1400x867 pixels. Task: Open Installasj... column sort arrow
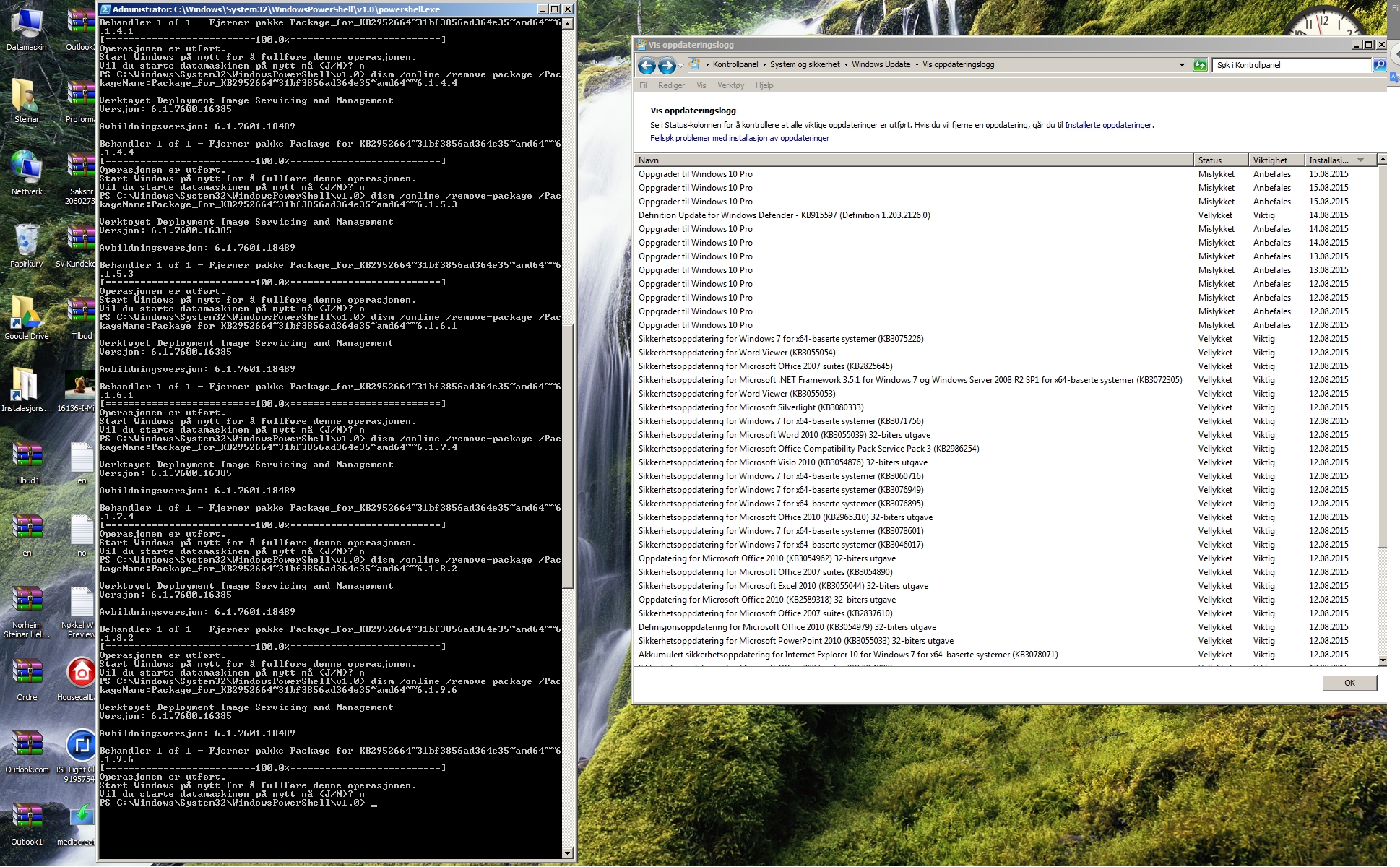coord(1361,160)
